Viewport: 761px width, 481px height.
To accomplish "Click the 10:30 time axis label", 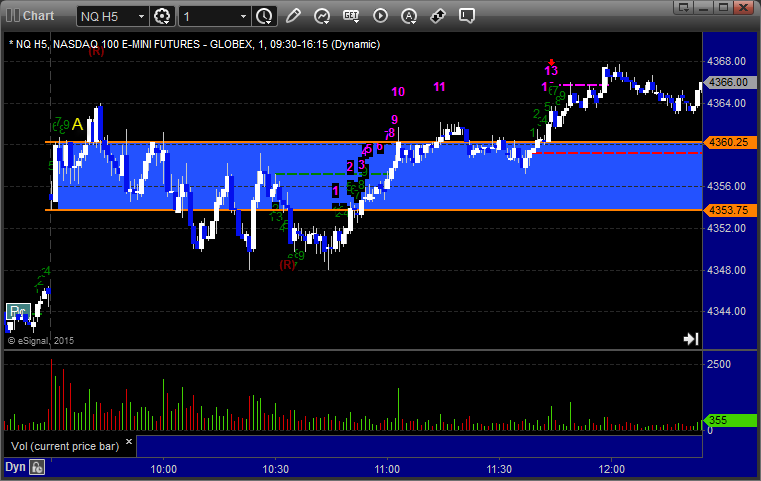I will click(276, 469).
